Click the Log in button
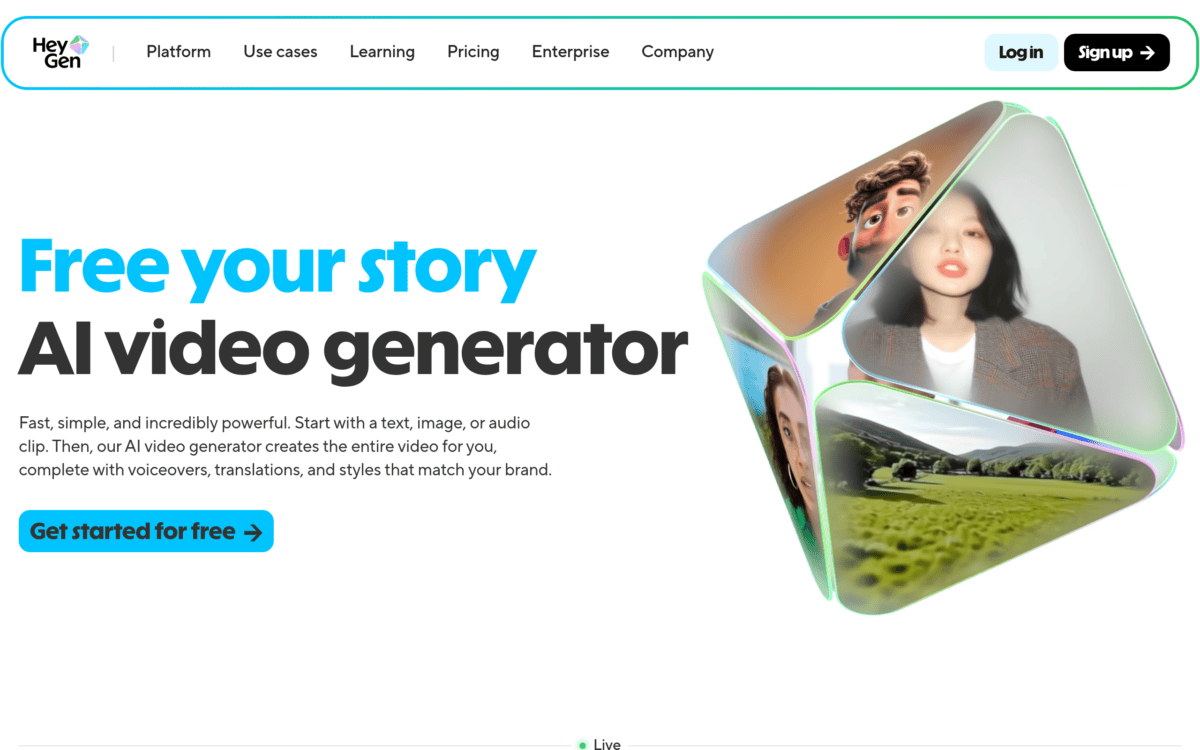1200x750 pixels. 1021,53
